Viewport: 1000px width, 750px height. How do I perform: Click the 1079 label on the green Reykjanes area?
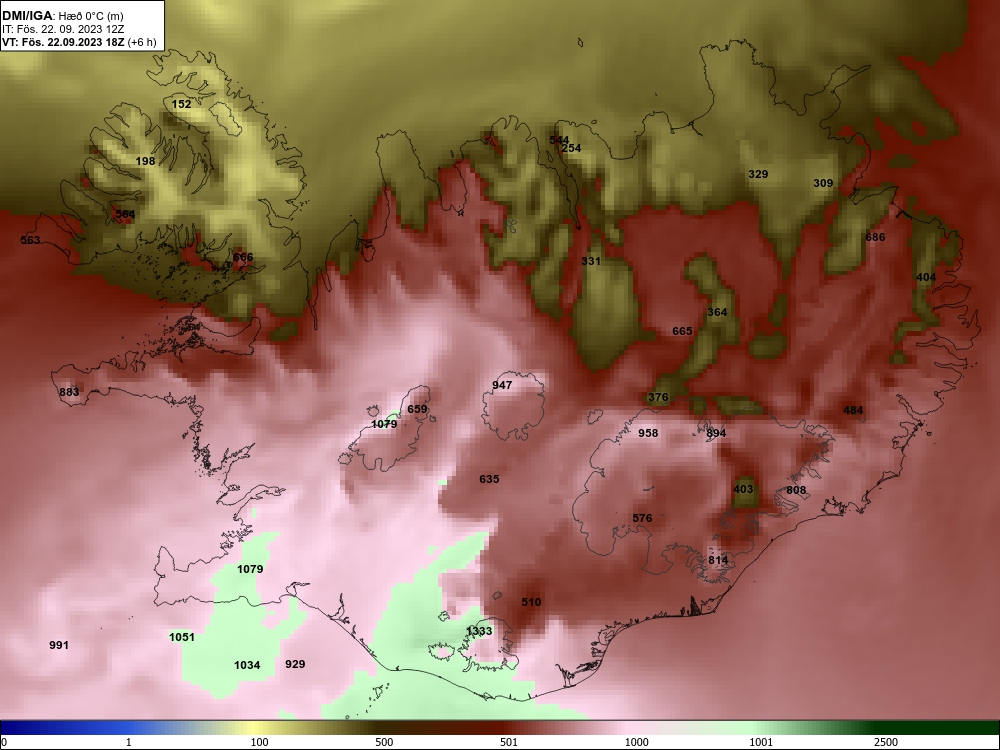(x=250, y=569)
